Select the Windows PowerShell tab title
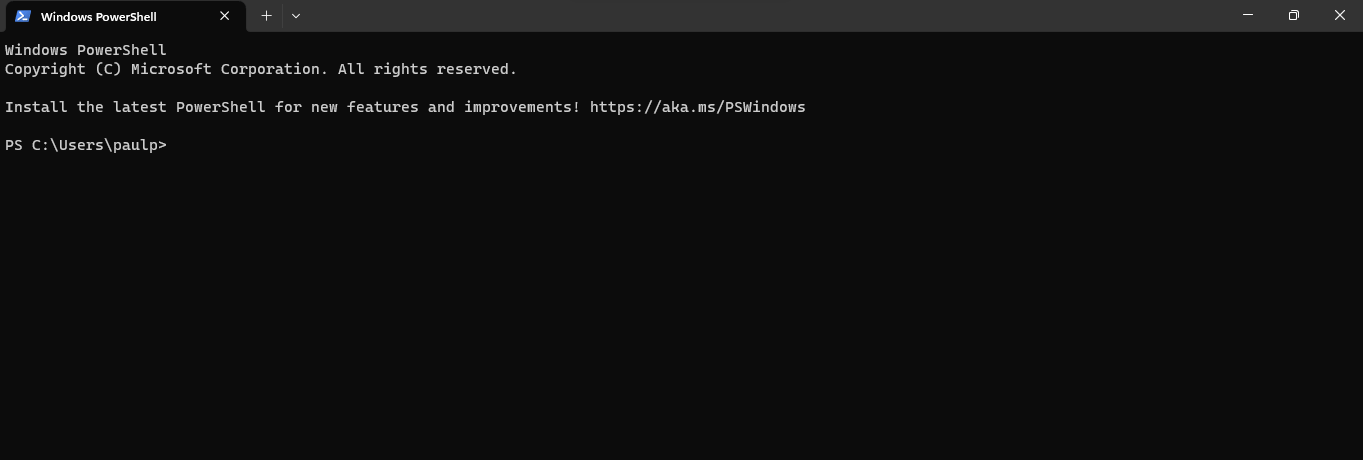 point(99,16)
